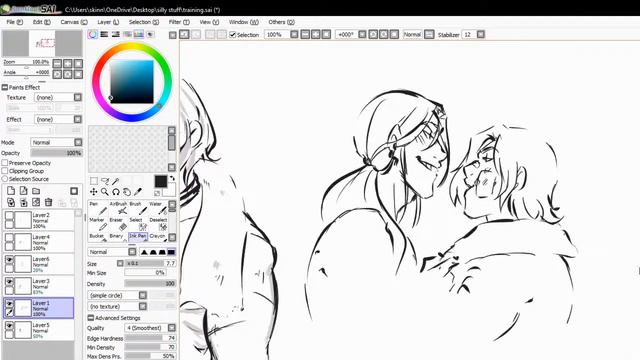Show the RGB slider panel
Screen dimensions: 640x360
coord(104,34)
